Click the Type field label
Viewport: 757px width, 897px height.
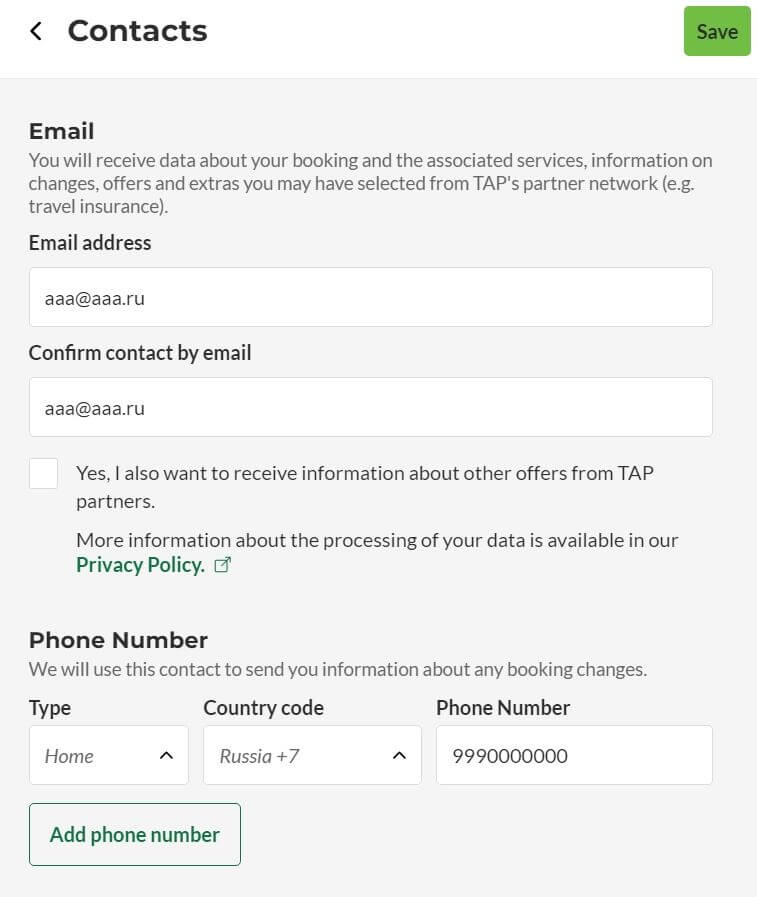[x=50, y=708]
